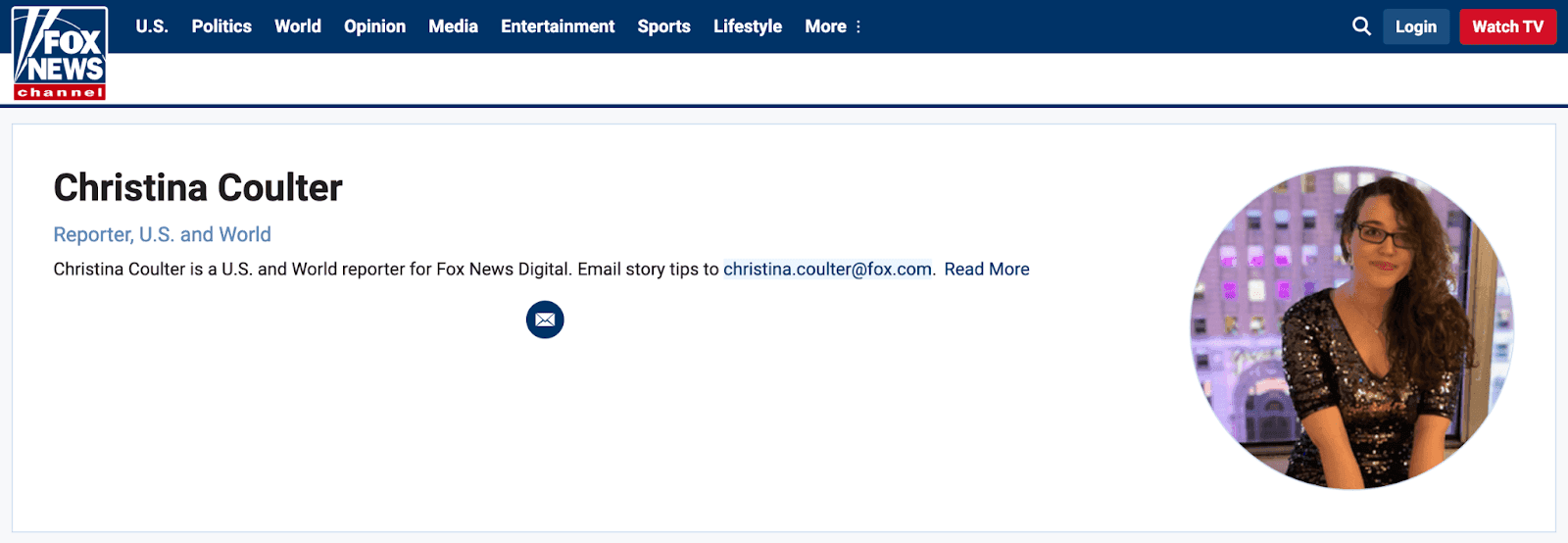Navigate to the Media section
This screenshot has width=1568, height=543.
pos(453,26)
